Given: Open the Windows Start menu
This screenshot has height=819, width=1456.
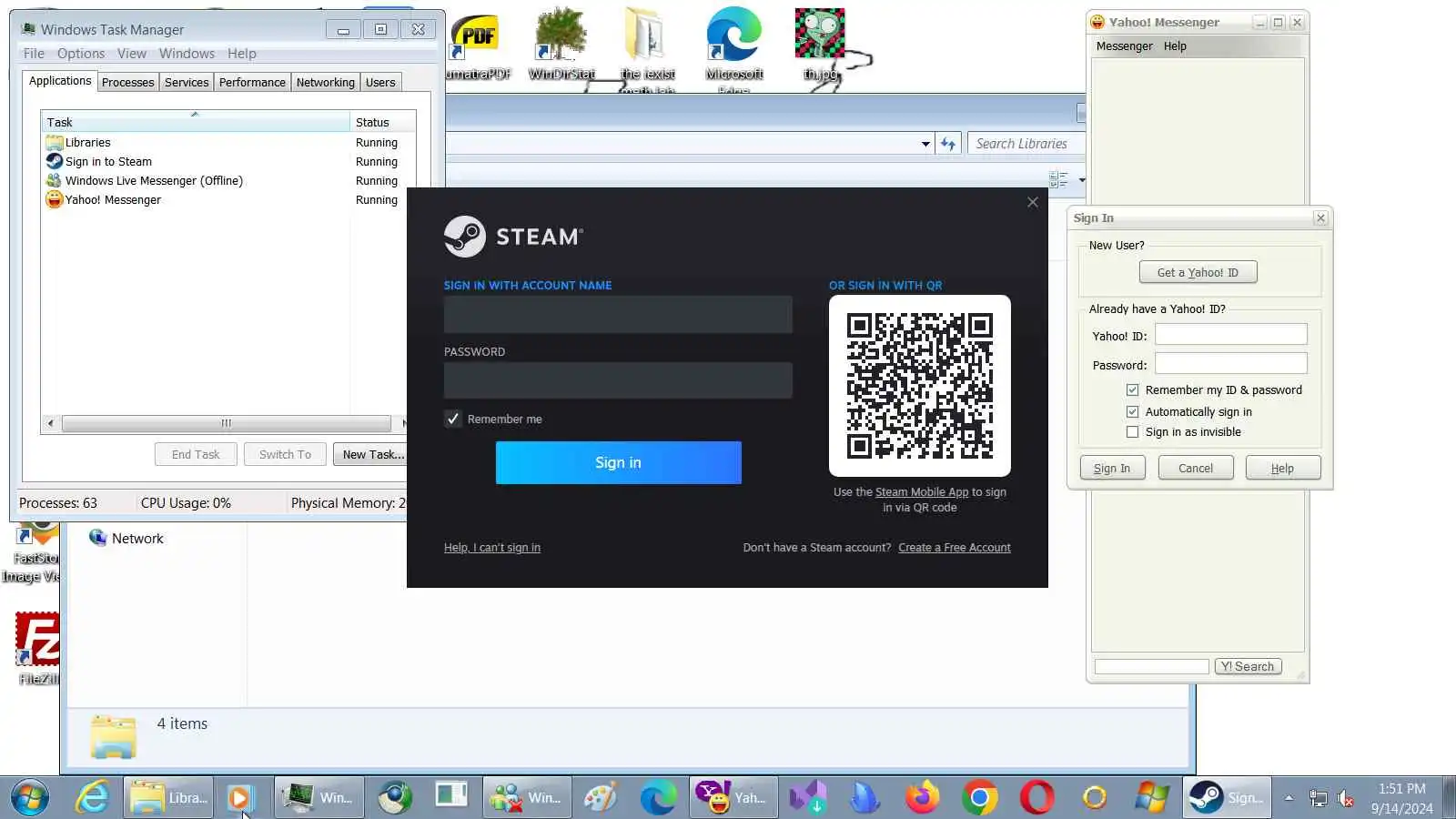Looking at the screenshot, I should (29, 797).
